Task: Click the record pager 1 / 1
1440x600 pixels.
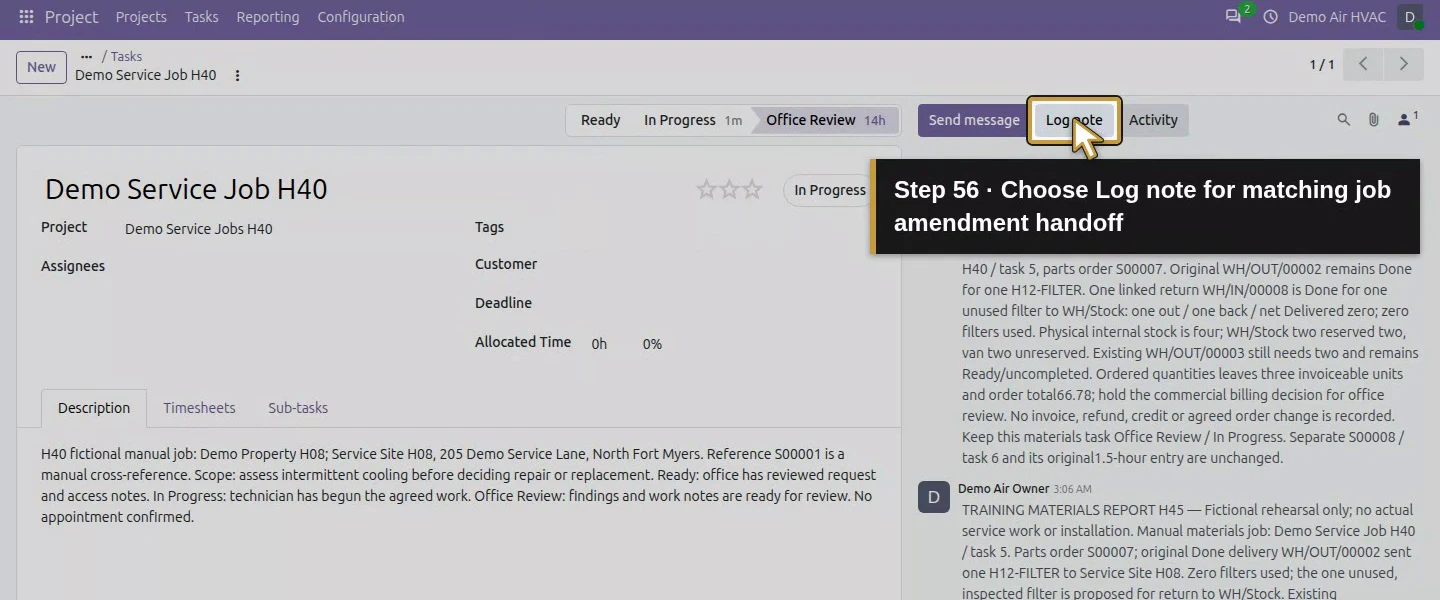Action: point(1322,65)
